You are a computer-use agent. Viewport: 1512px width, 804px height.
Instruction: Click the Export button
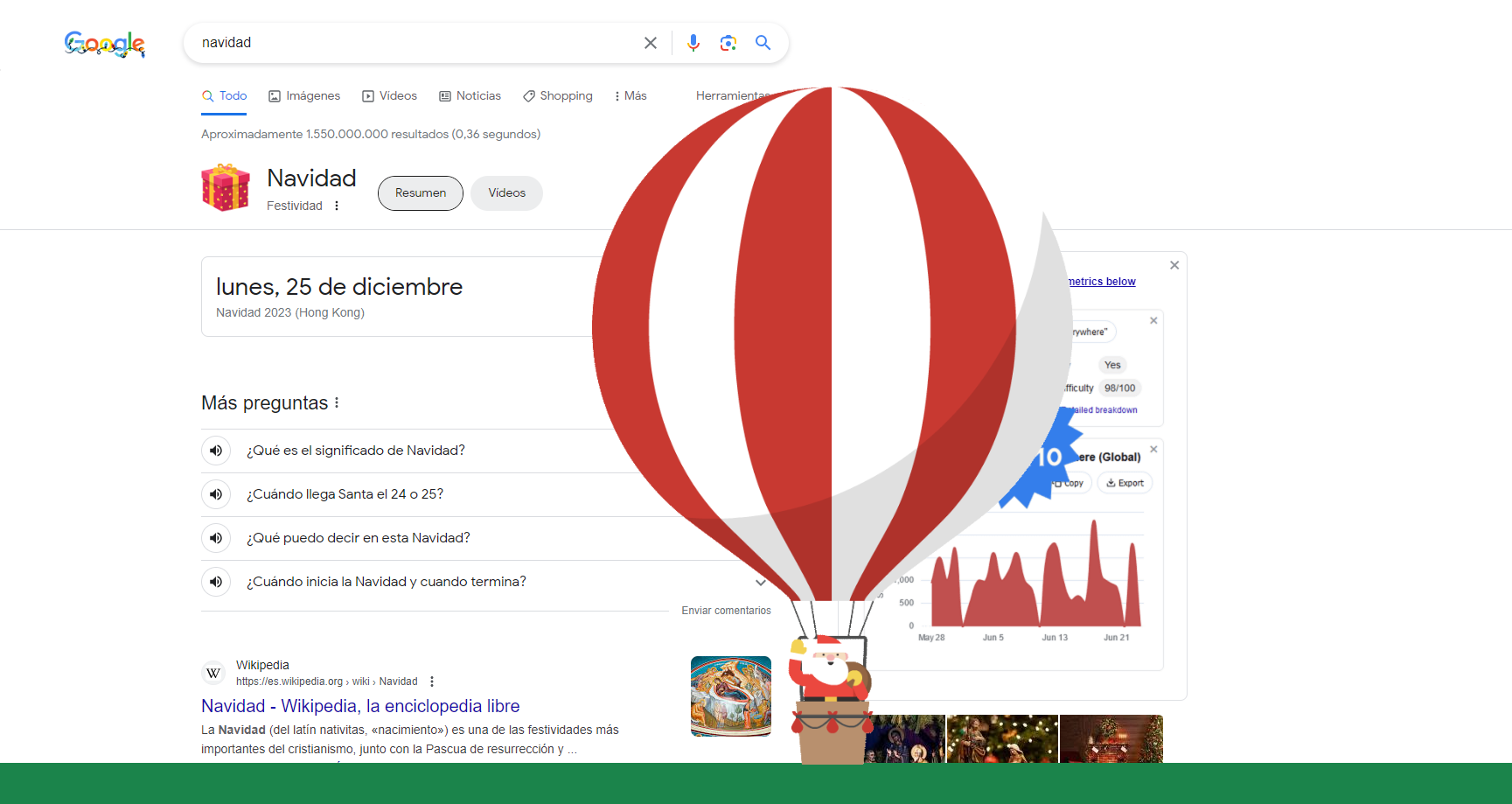point(1125,483)
